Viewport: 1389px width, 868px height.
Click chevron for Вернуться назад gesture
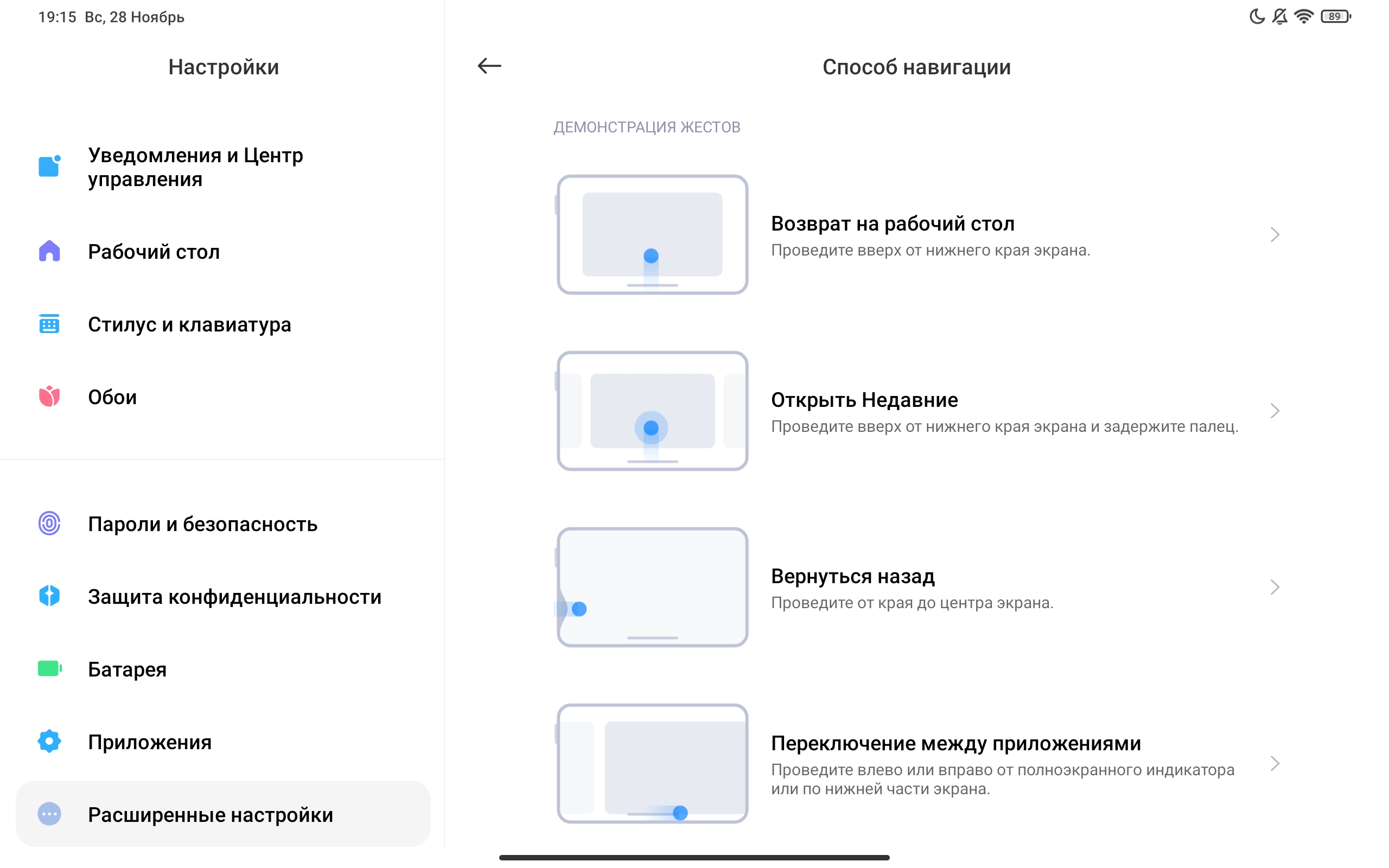[1275, 588]
